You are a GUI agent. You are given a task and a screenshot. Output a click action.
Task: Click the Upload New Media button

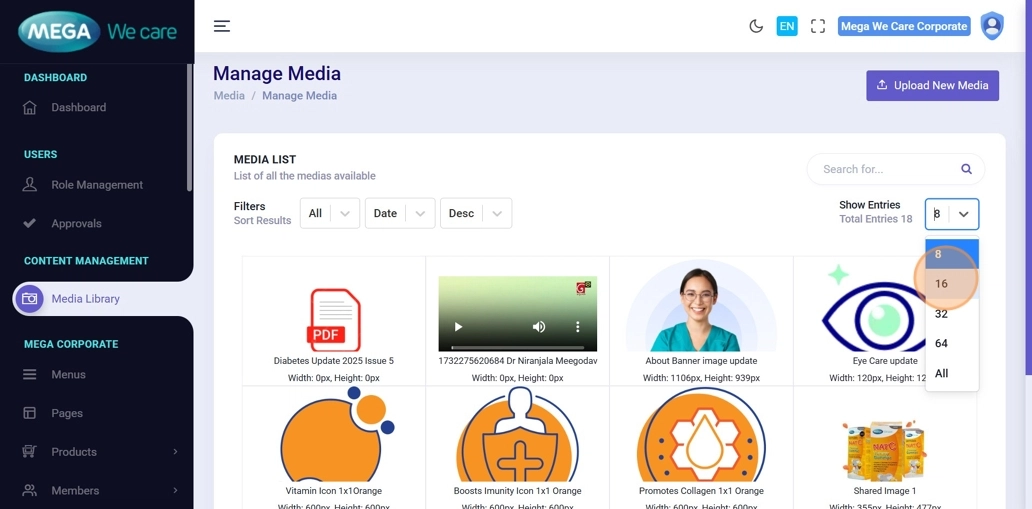coord(932,85)
